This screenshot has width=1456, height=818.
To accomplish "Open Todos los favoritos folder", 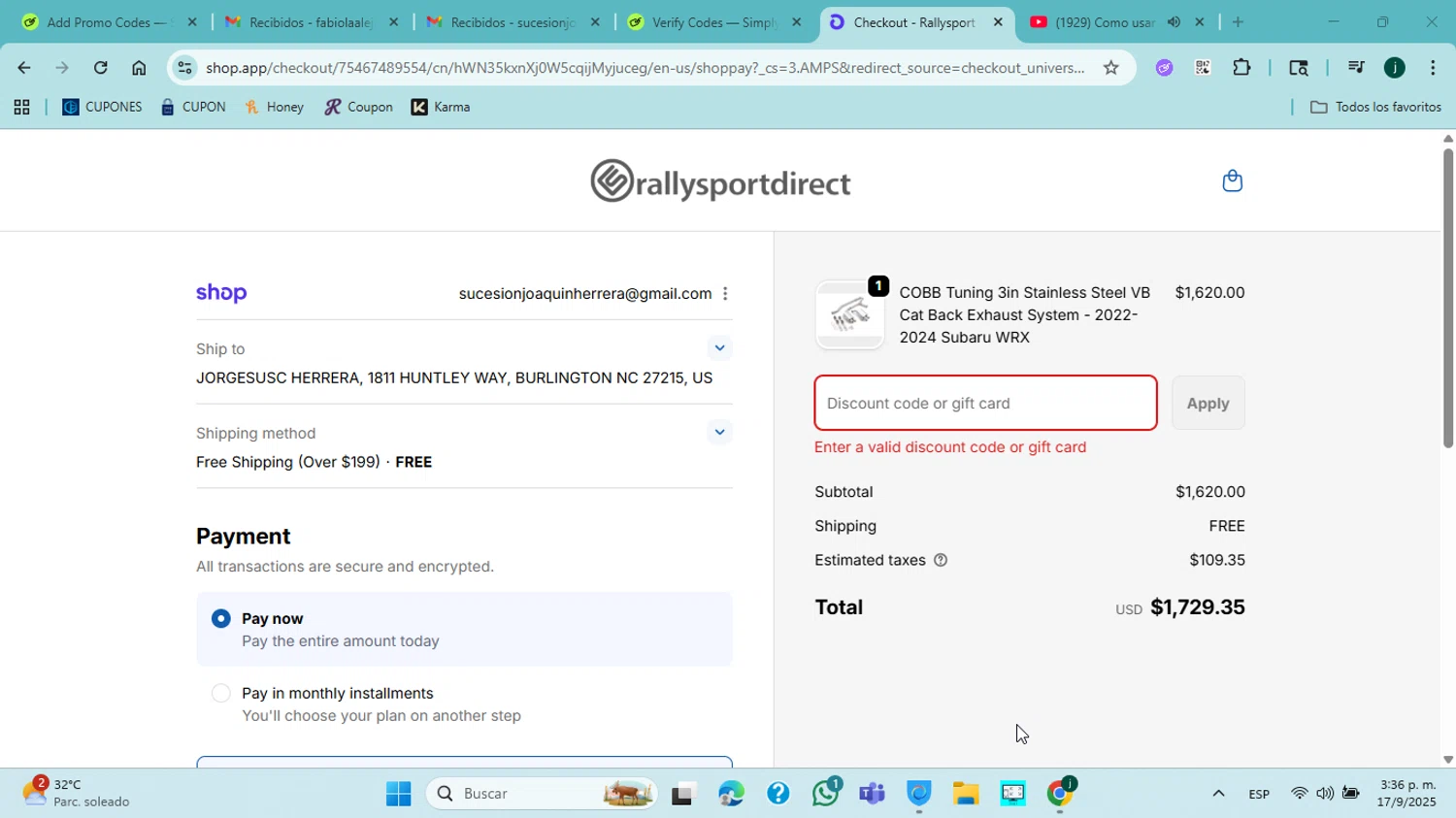I will coord(1375,108).
